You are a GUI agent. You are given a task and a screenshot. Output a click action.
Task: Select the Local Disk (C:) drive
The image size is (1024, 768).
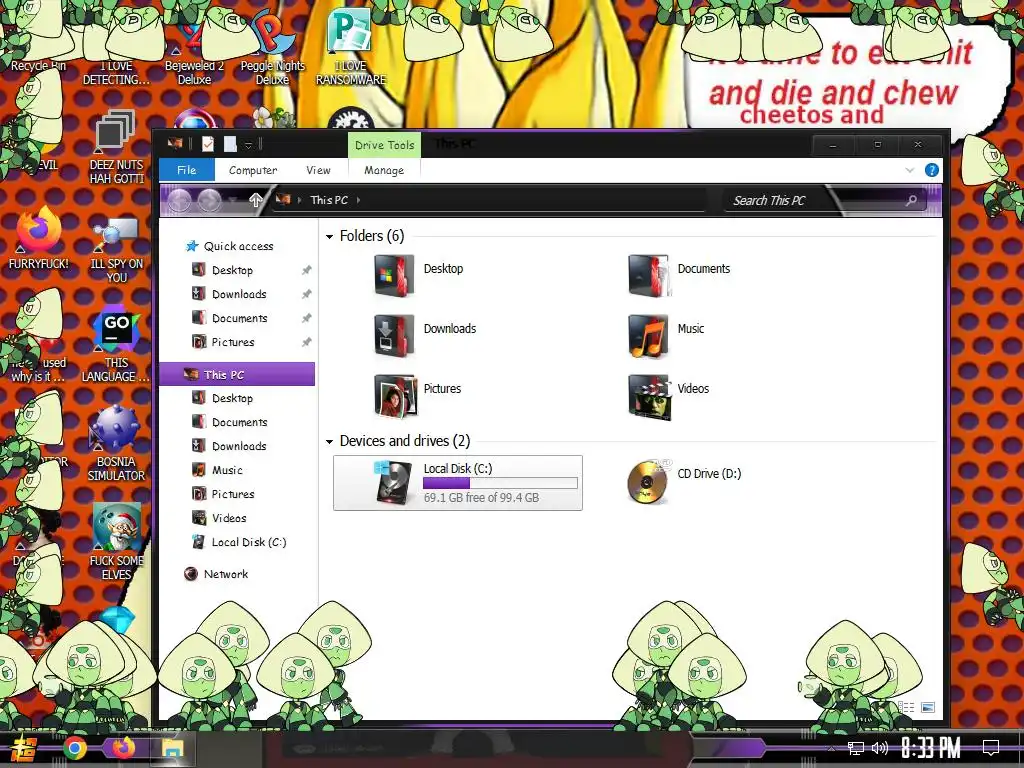(458, 483)
